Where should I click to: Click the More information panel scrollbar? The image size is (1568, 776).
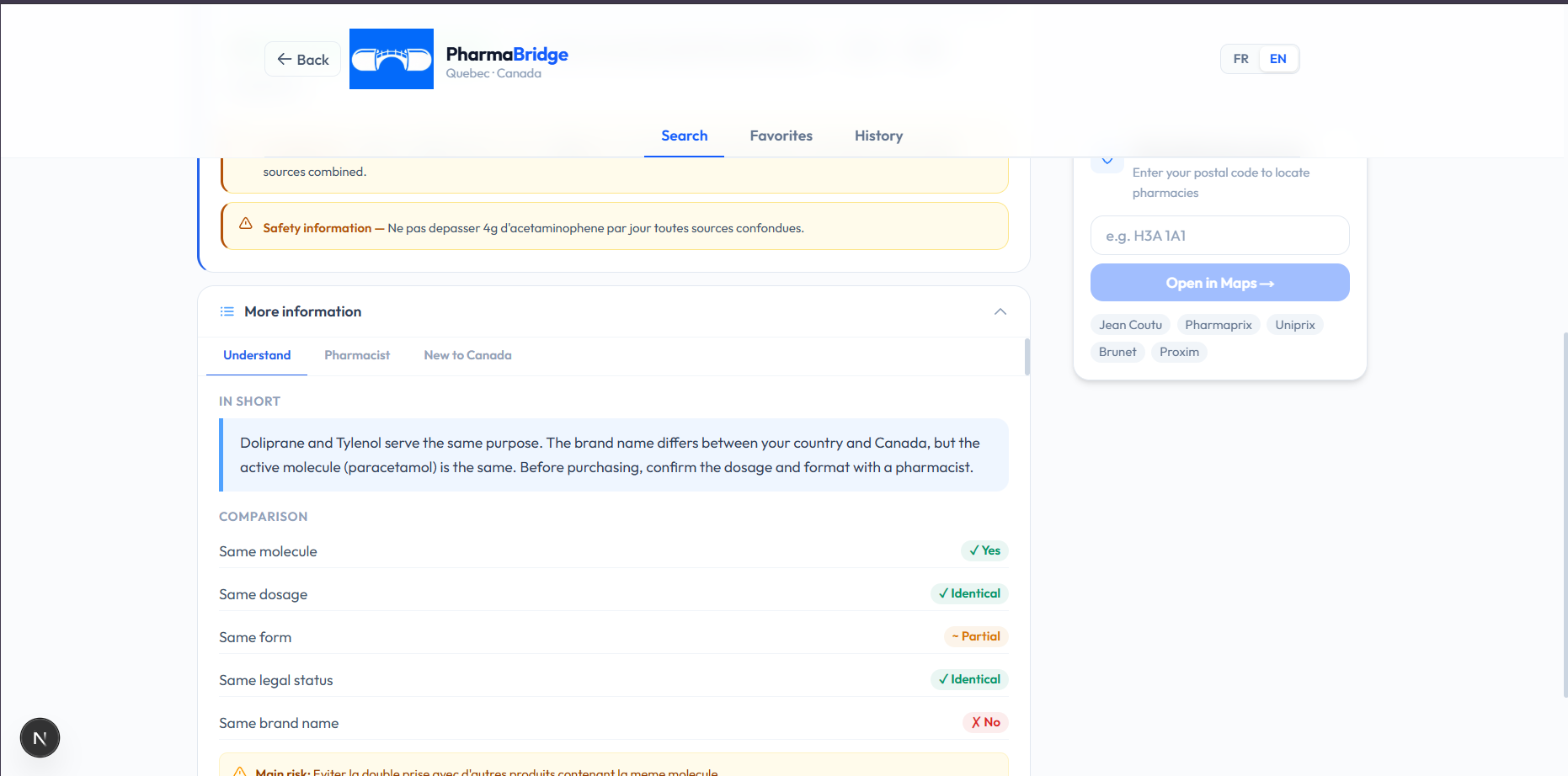click(1027, 357)
